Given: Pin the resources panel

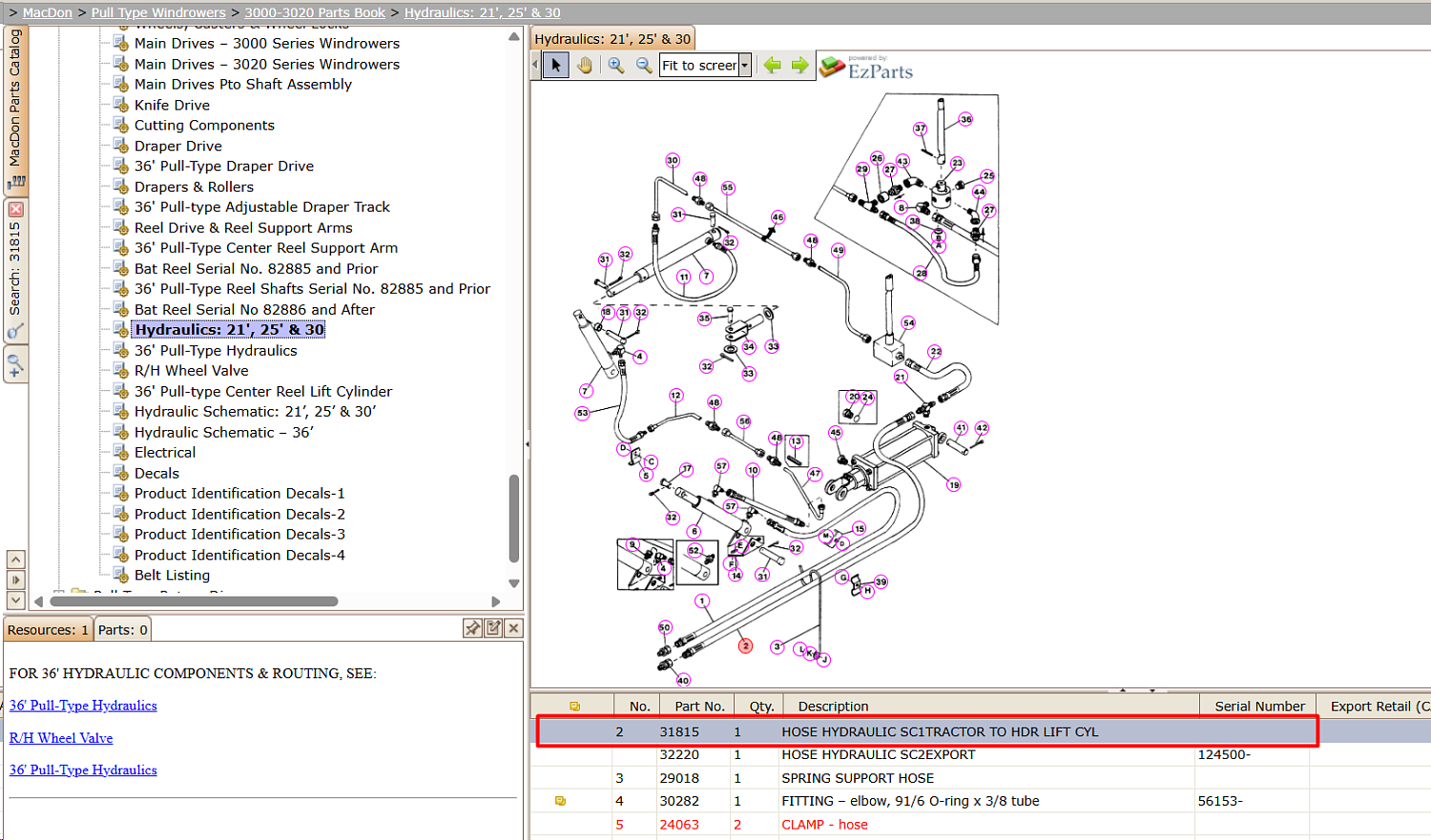Looking at the screenshot, I should tap(472, 628).
